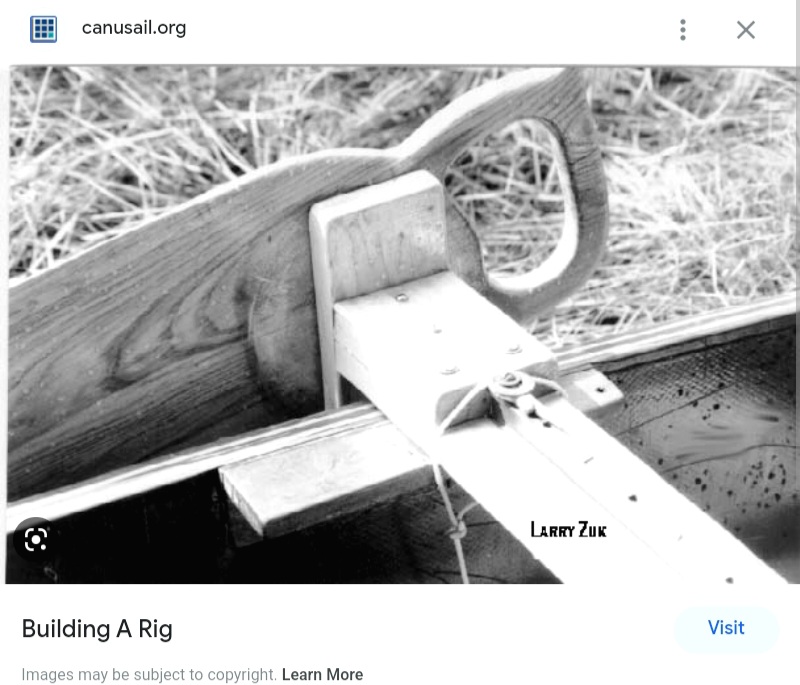Click the copyright notice text
Image resolution: width=800 pixels, height=685 pixels.
(149, 674)
